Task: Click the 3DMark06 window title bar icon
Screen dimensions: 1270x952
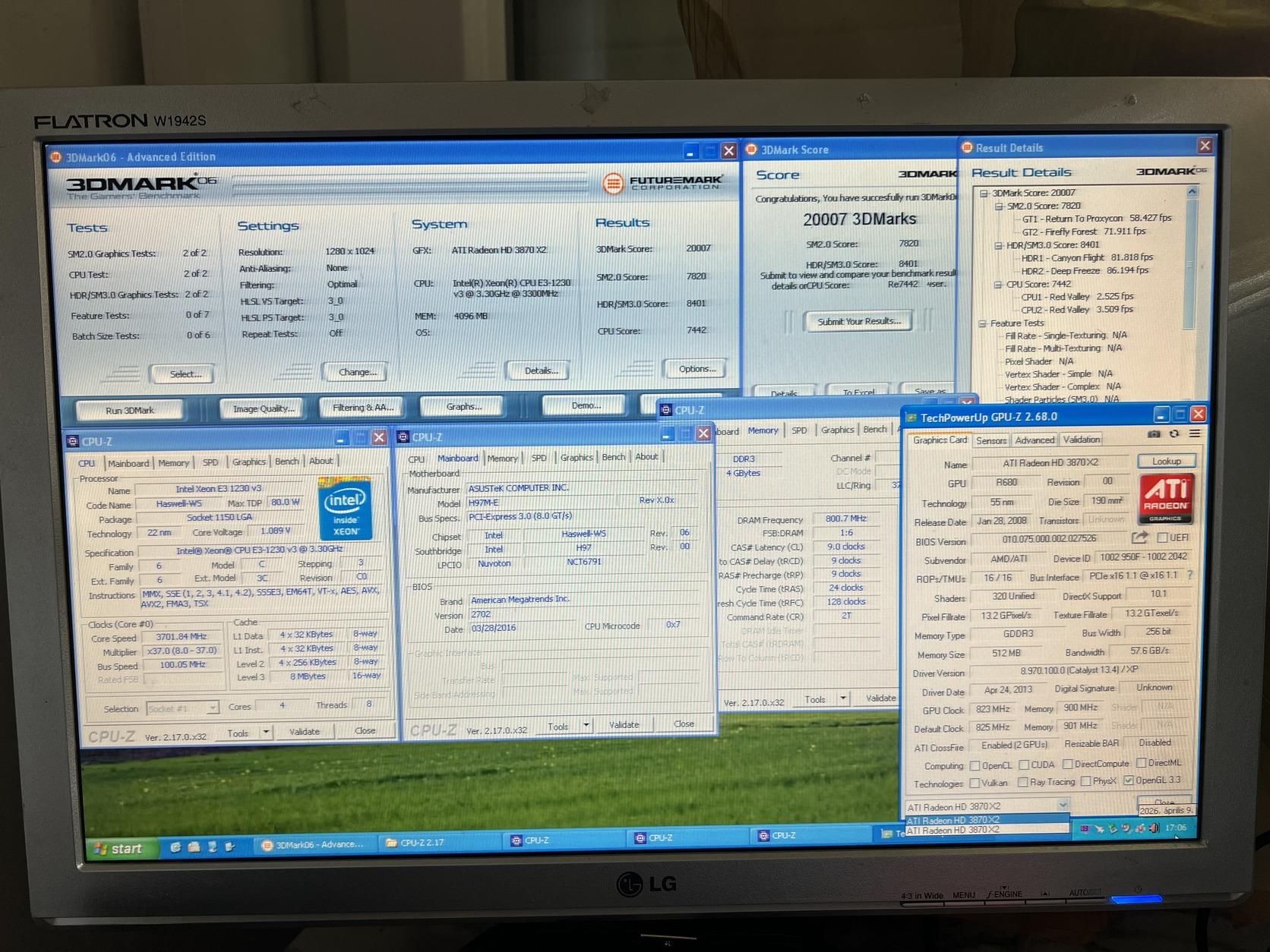Action: tap(55, 157)
